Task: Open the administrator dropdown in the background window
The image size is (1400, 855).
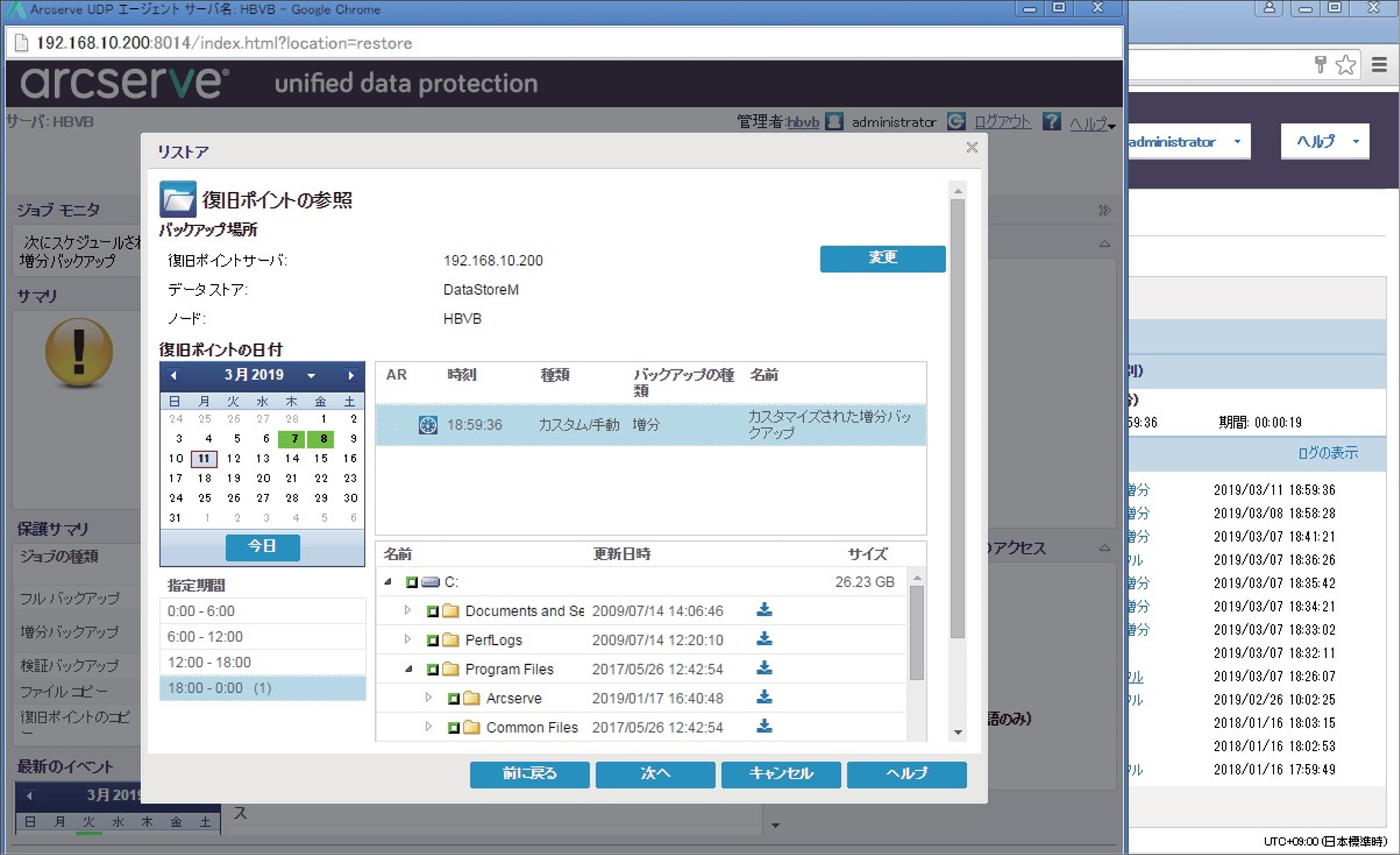Action: tap(1237, 141)
